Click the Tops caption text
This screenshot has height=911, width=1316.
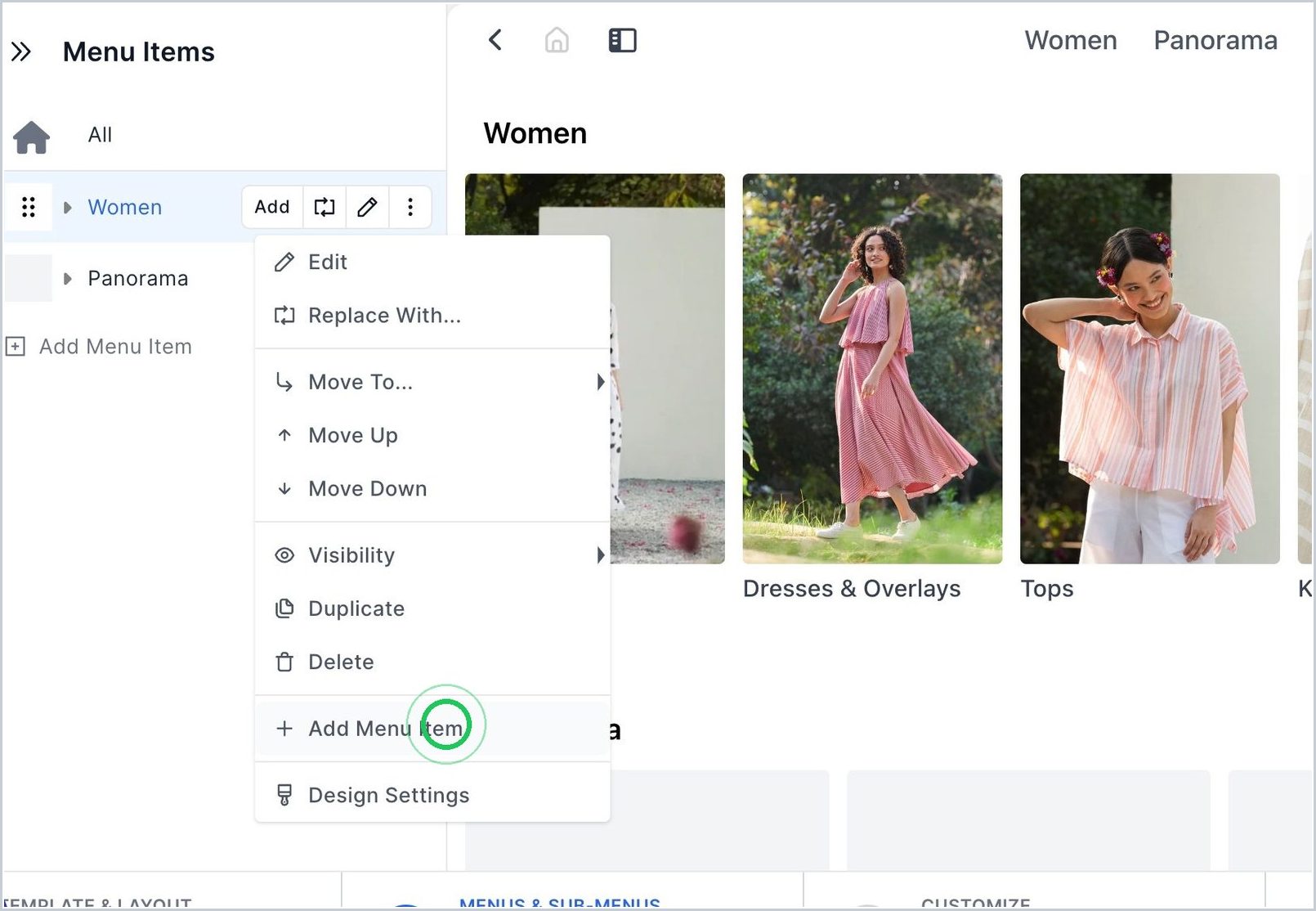[x=1047, y=589]
